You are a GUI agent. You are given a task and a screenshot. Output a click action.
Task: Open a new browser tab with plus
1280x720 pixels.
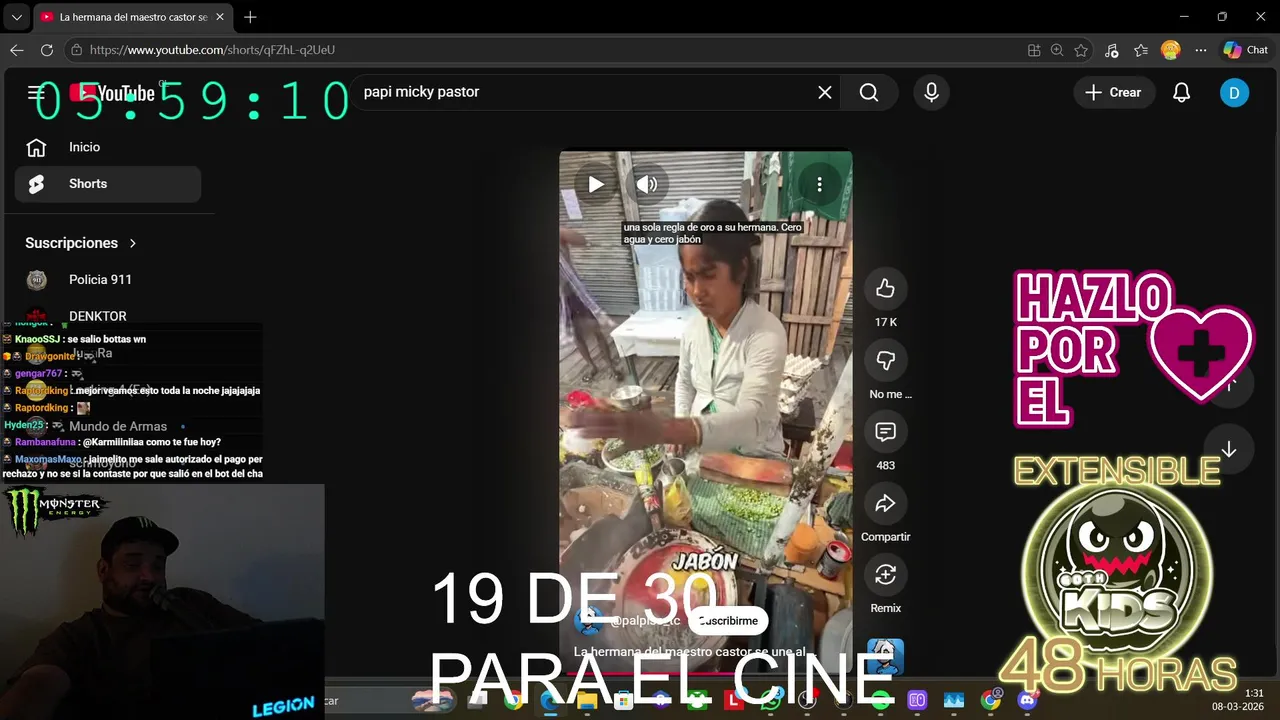[250, 17]
